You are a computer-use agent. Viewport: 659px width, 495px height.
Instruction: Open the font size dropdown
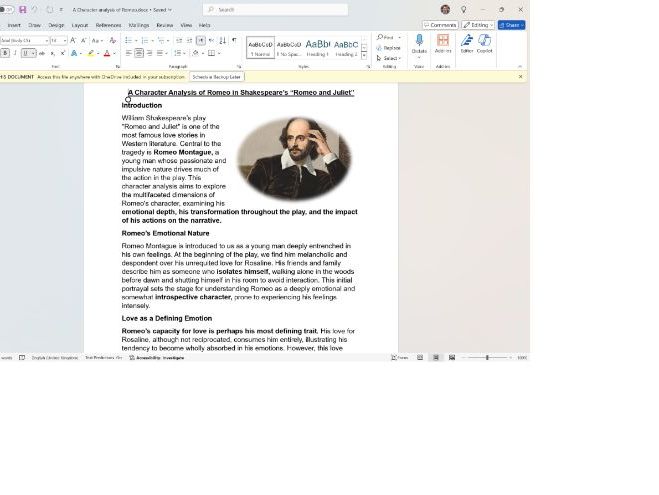65,40
